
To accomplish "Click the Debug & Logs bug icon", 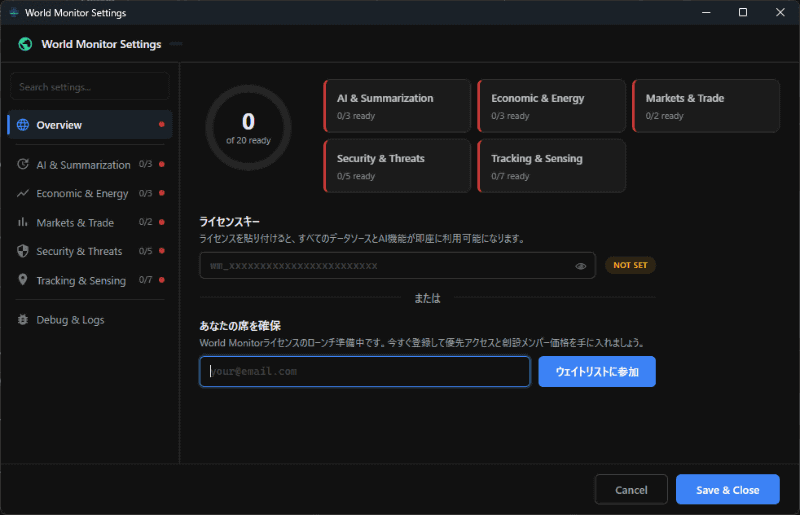I will [23, 320].
